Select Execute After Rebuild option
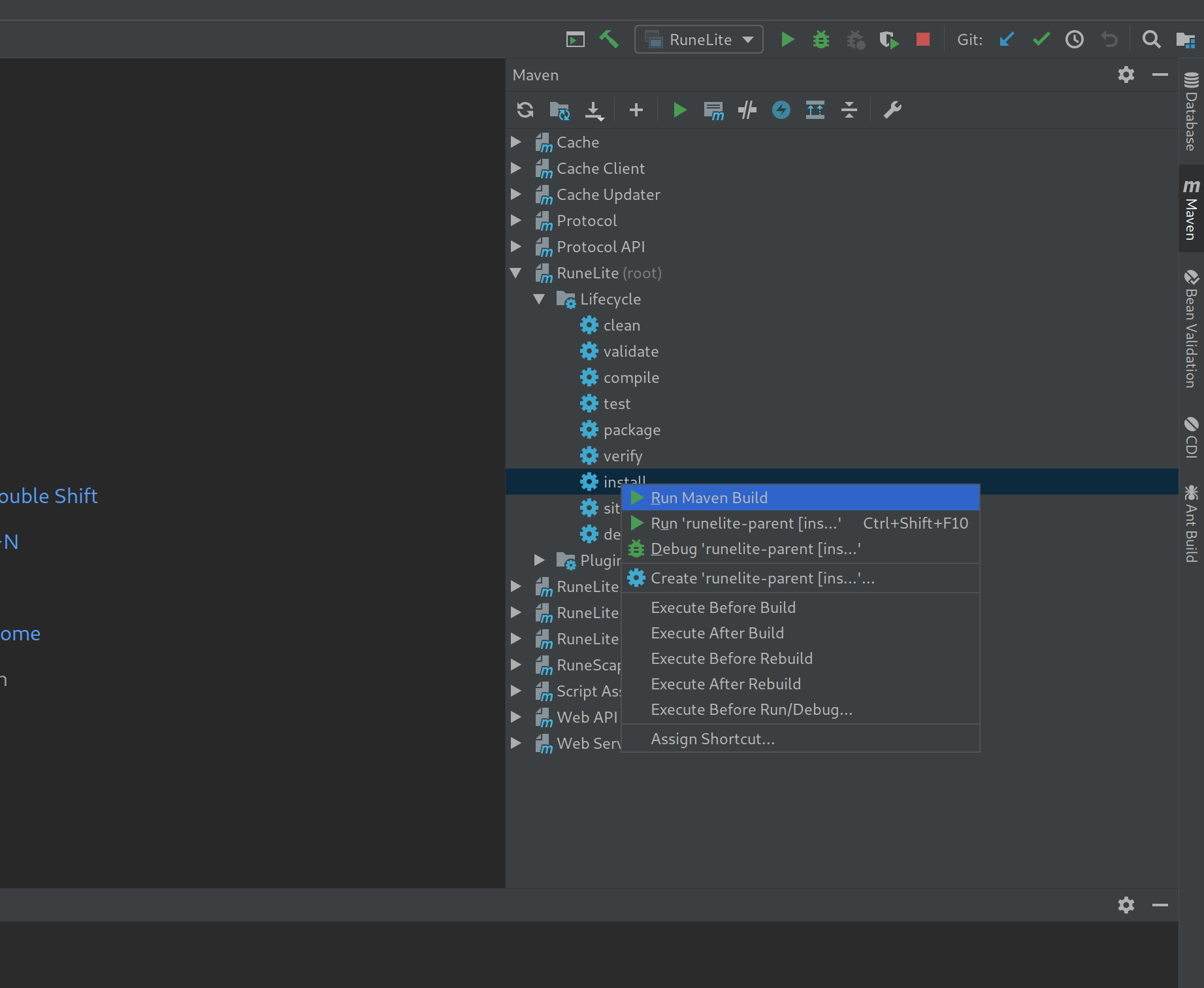This screenshot has height=988, width=1204. tap(800, 684)
